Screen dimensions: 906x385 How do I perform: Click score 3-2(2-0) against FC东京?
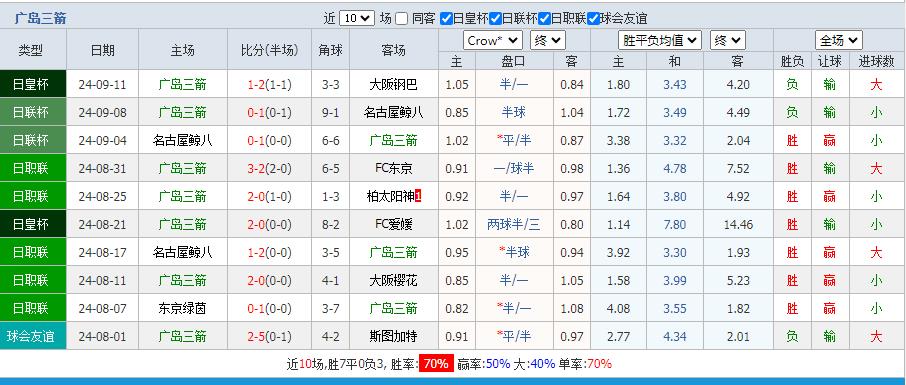(269, 169)
